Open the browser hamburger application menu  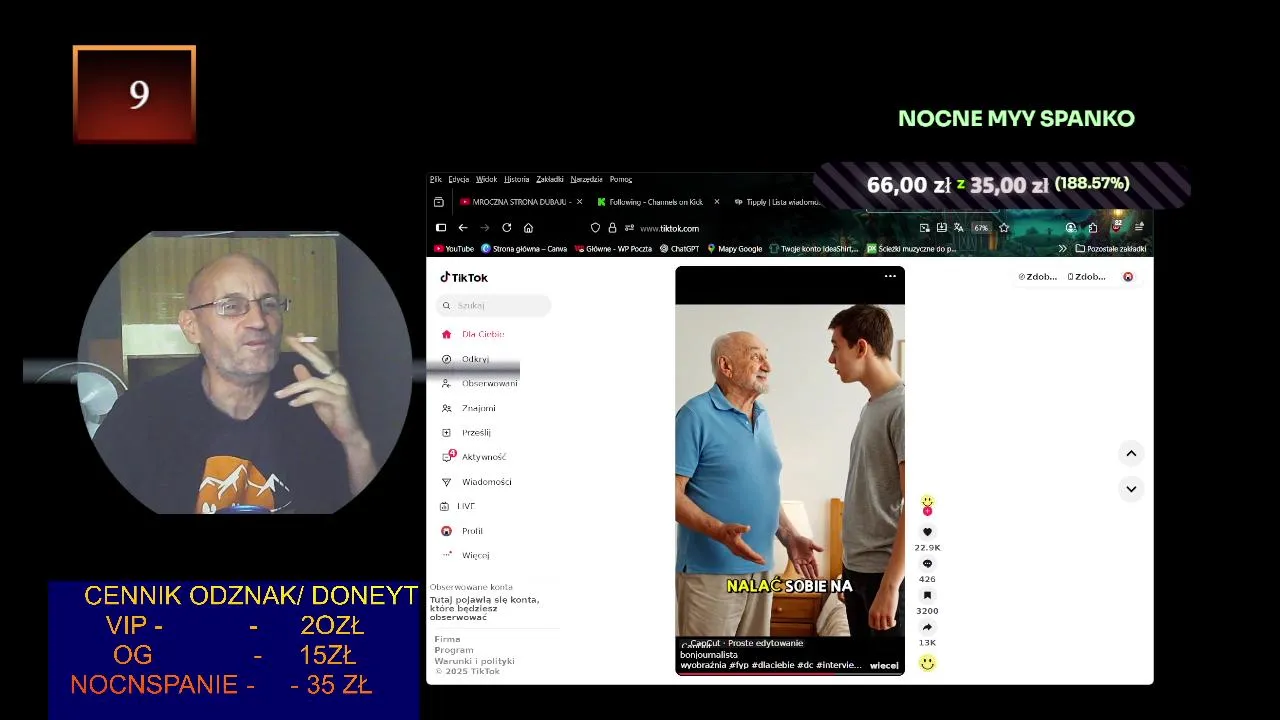coord(1139,228)
